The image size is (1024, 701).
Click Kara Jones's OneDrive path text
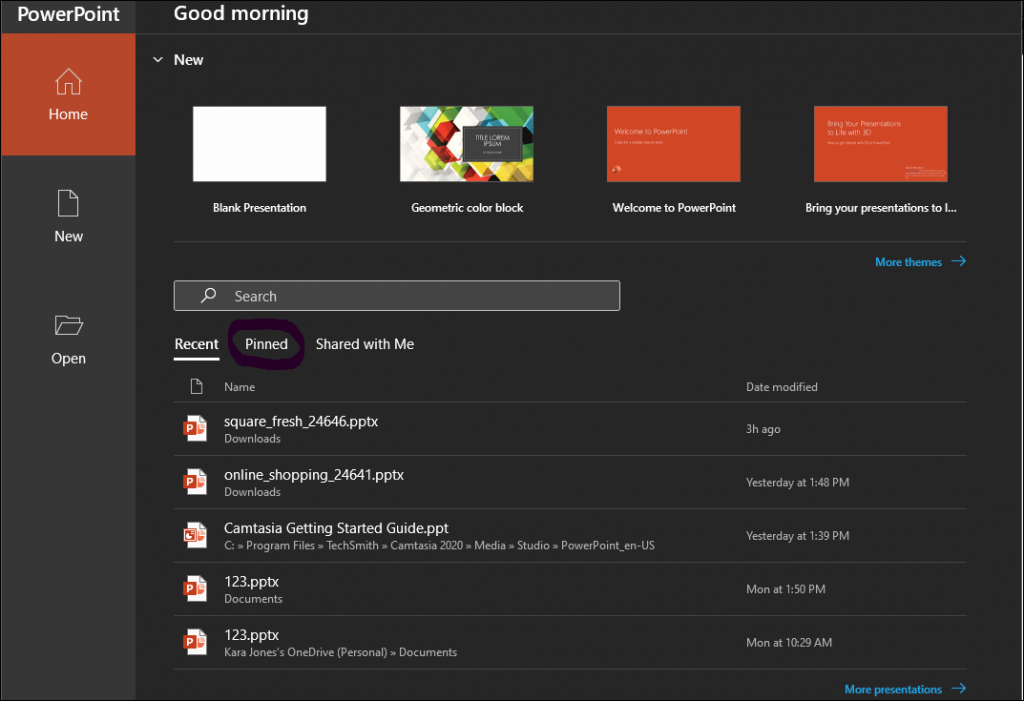click(340, 652)
